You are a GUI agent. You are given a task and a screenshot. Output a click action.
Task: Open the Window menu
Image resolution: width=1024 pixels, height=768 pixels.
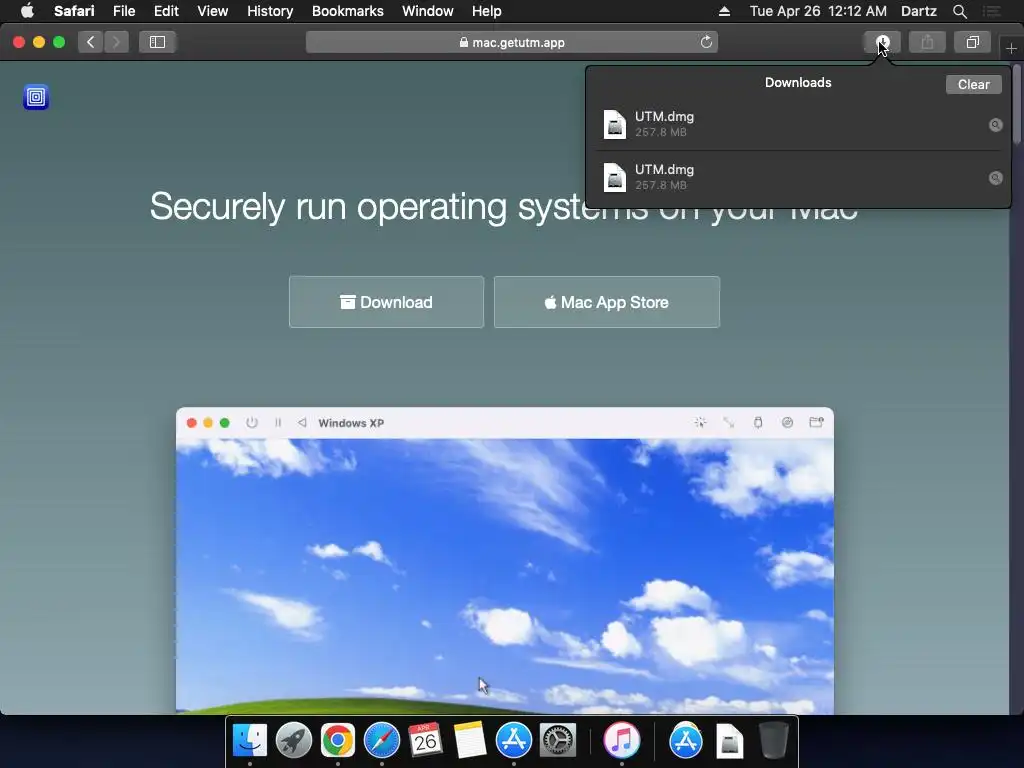[428, 11]
